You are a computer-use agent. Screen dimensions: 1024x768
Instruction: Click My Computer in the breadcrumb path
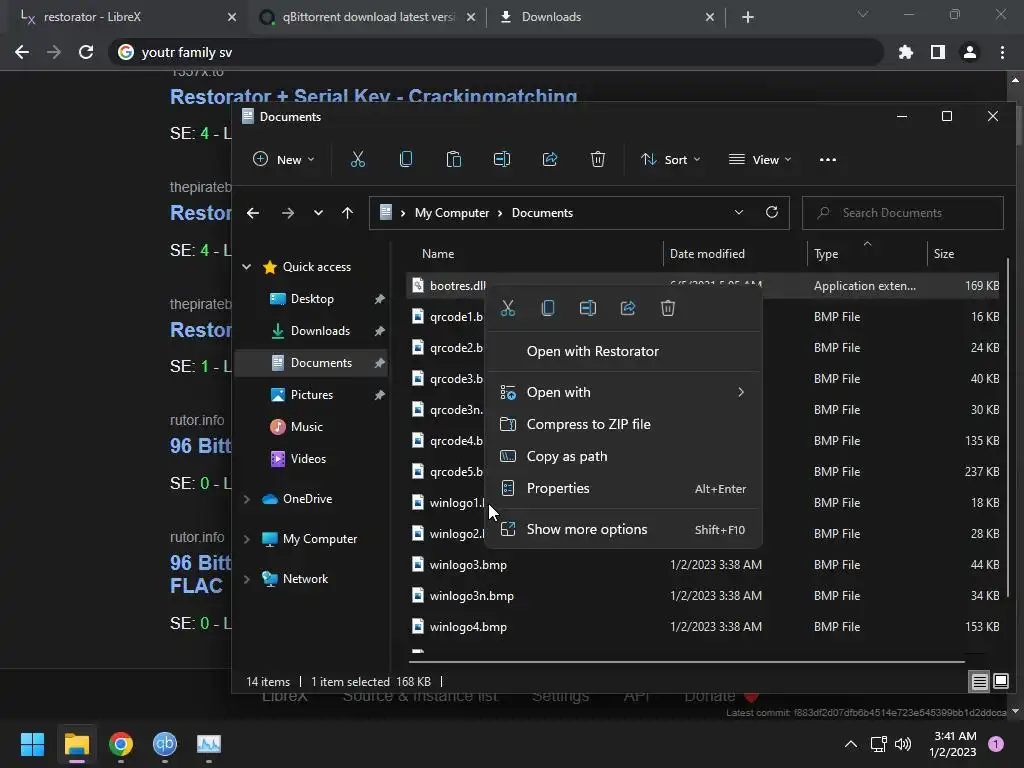pyautogui.click(x=452, y=213)
